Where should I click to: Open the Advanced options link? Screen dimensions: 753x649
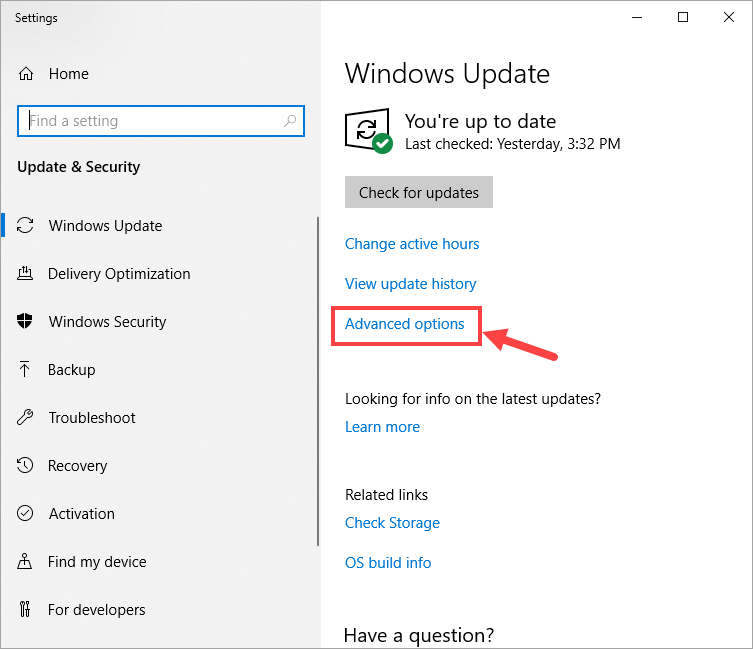[x=405, y=324]
